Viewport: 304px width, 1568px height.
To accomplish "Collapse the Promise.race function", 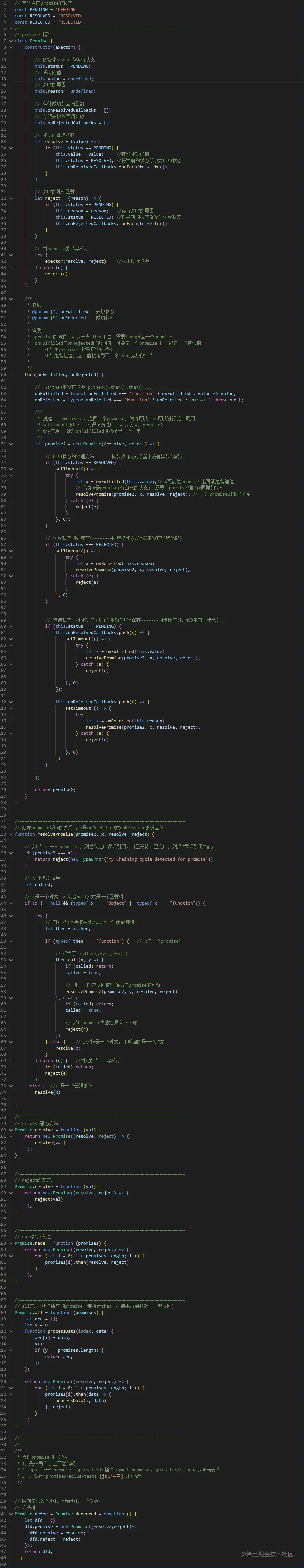I will click(10, 1243).
